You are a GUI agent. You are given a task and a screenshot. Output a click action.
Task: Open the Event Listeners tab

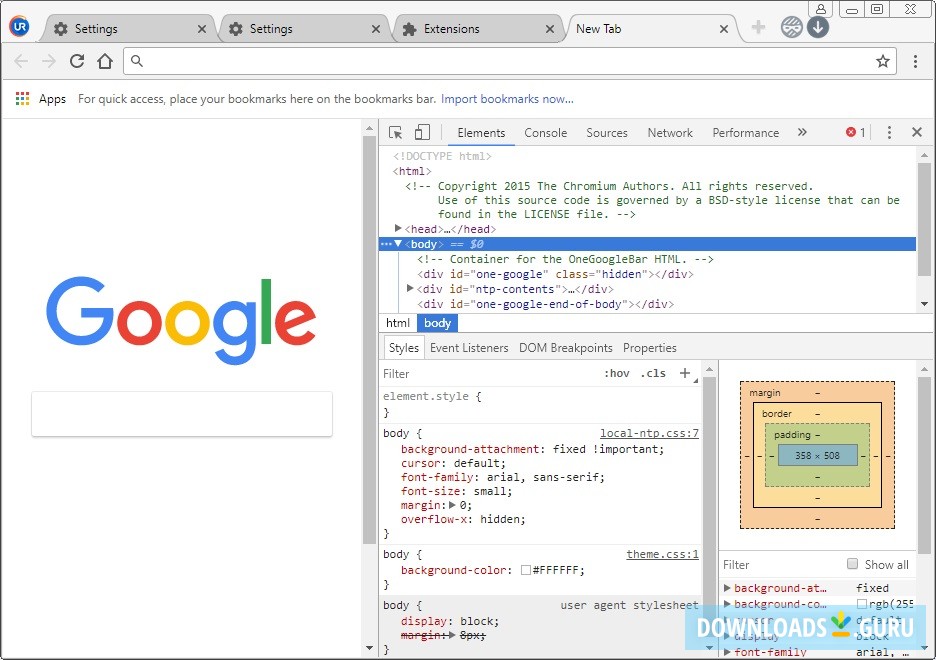coord(469,347)
